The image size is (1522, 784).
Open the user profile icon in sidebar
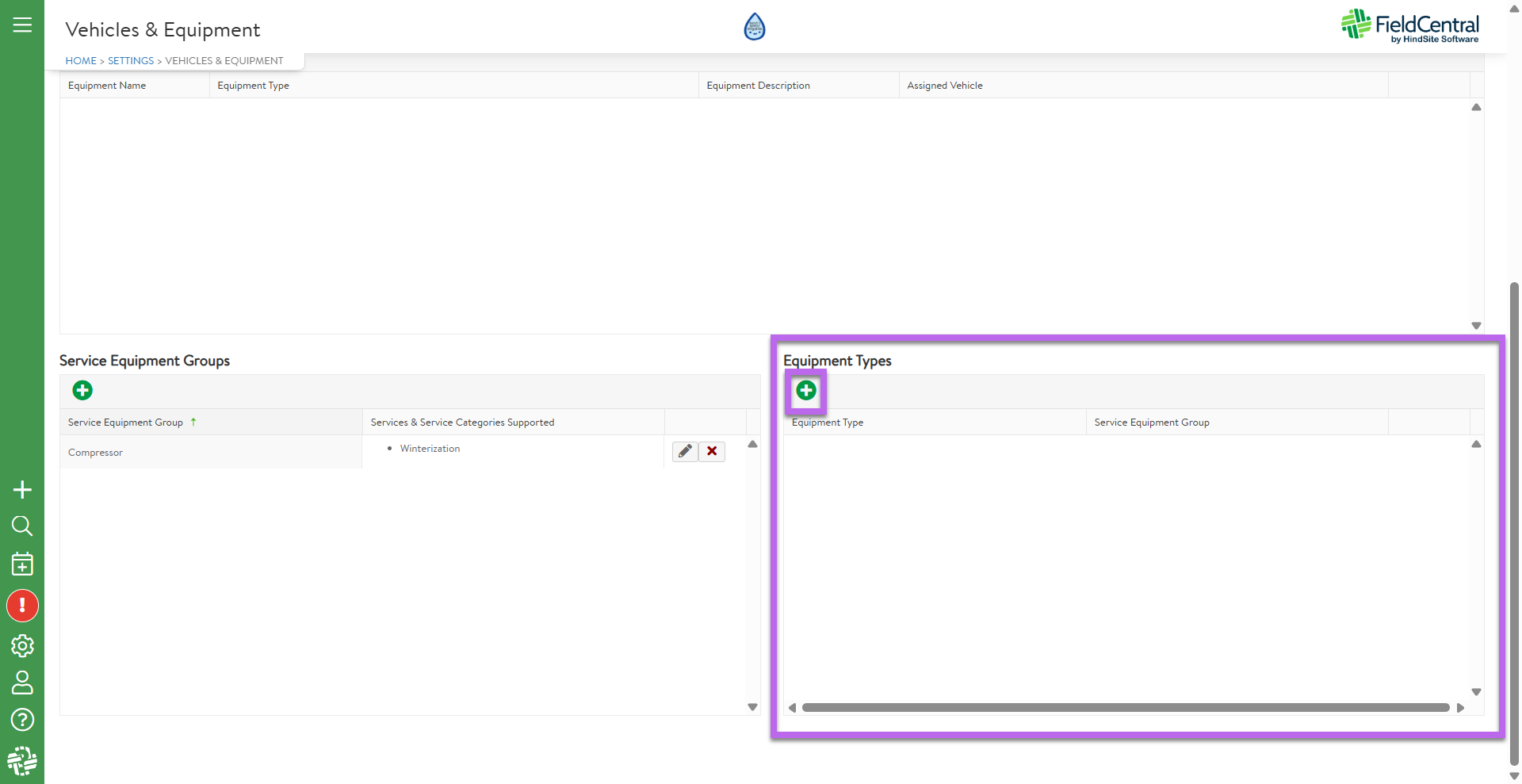[x=22, y=683]
